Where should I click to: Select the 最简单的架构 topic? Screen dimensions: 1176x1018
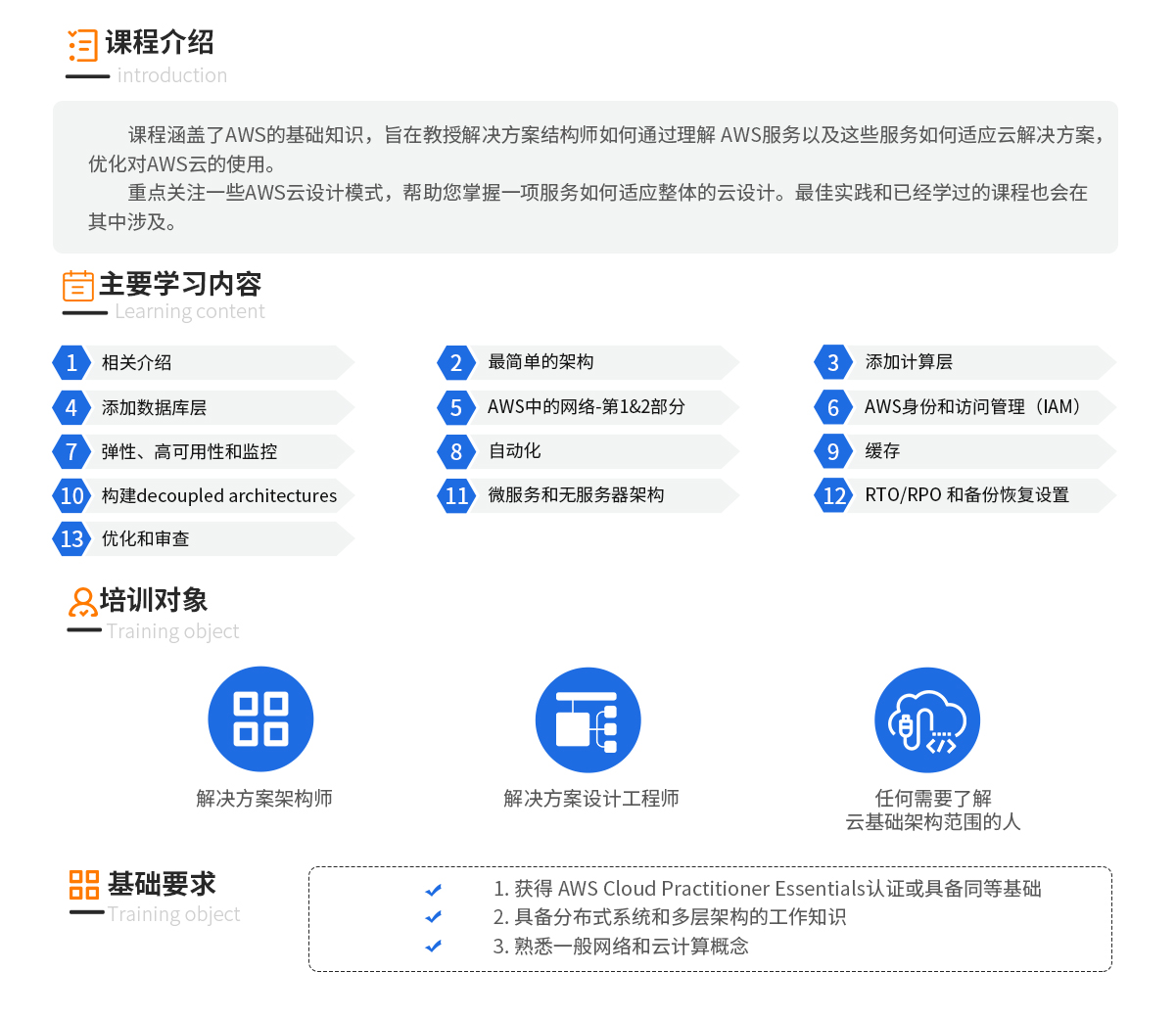[x=588, y=362]
